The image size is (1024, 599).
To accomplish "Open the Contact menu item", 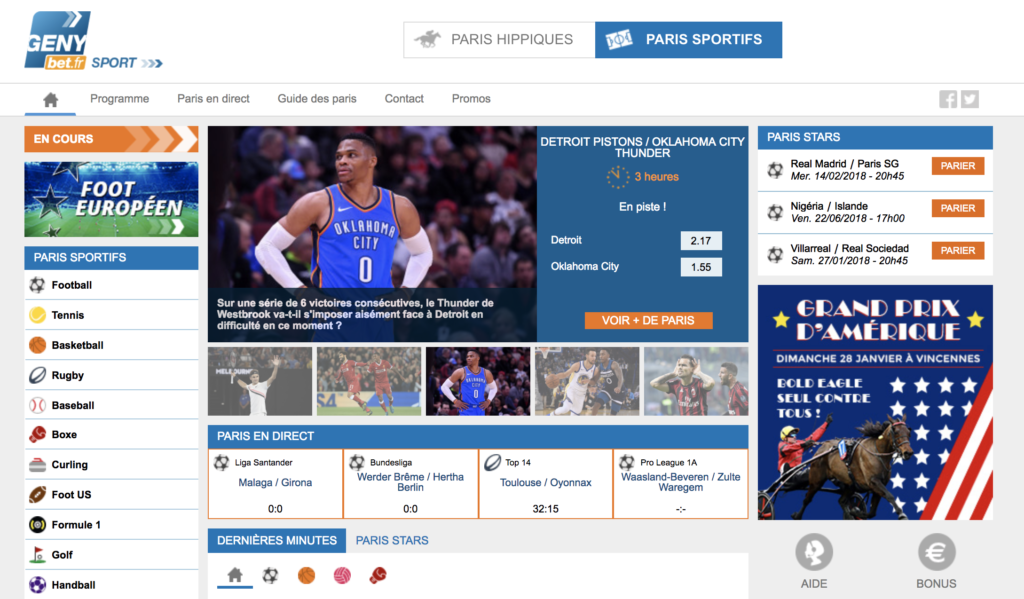I will coord(404,99).
